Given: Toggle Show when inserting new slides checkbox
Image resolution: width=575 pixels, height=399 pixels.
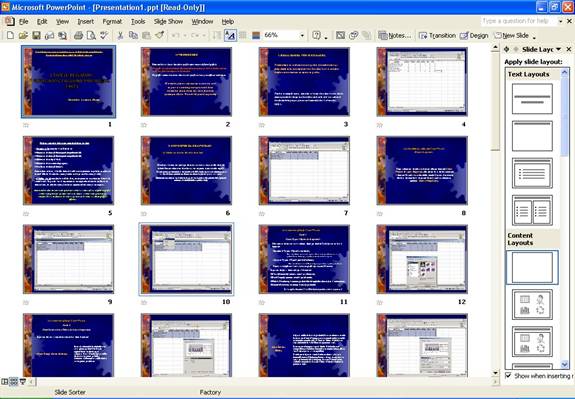Looking at the screenshot, I should point(508,375).
